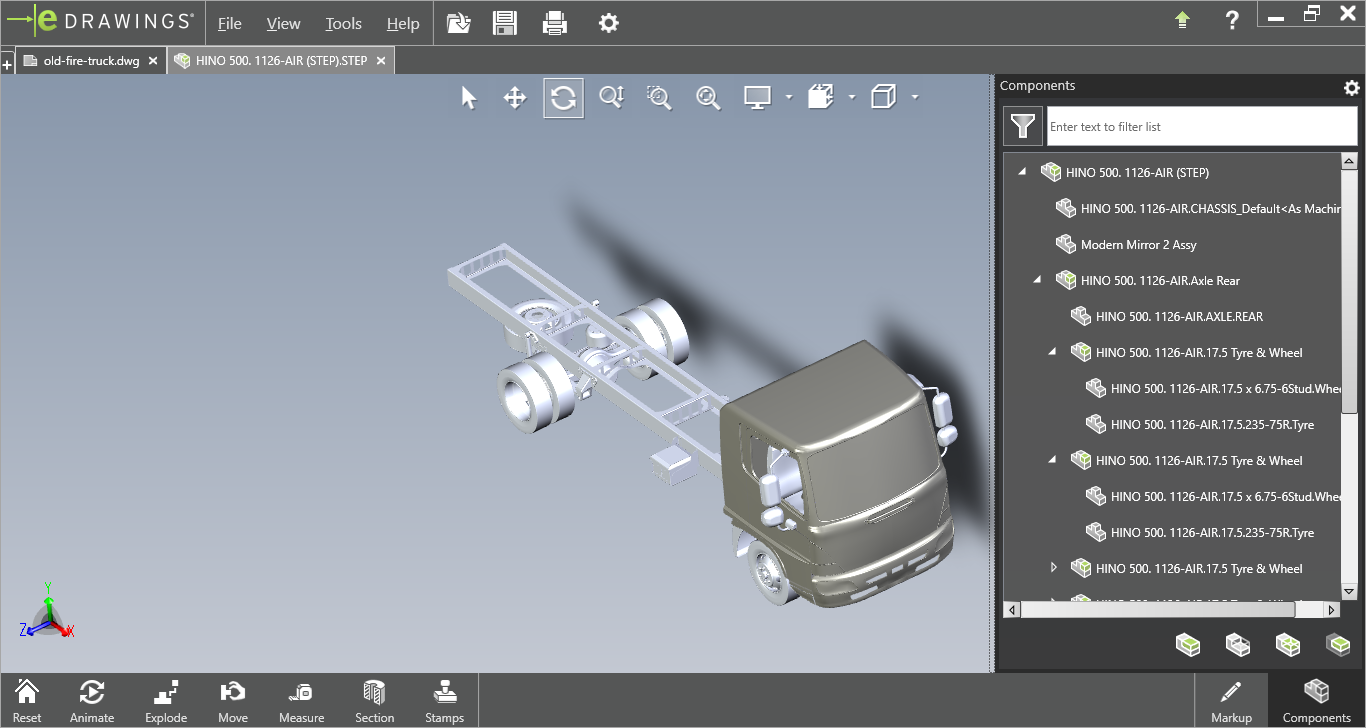The height and width of the screenshot is (728, 1366).
Task: Select the Rotate view tool
Action: click(x=563, y=98)
